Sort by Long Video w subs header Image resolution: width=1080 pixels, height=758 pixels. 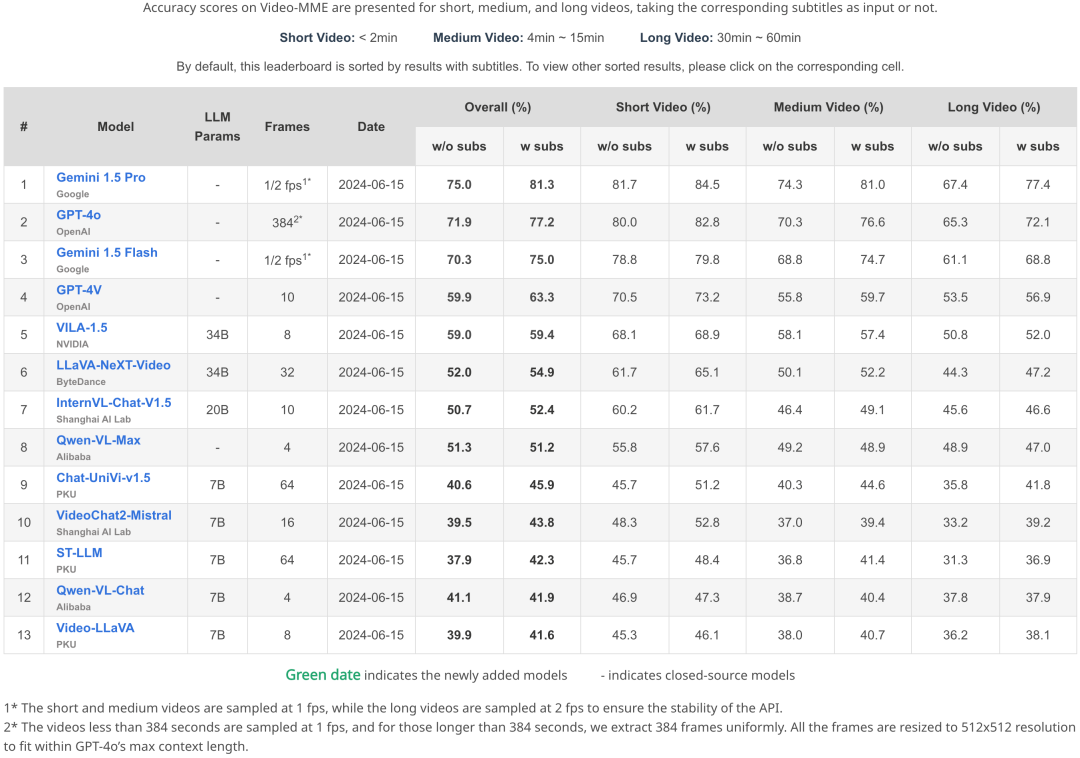pyautogui.click(x=1037, y=146)
